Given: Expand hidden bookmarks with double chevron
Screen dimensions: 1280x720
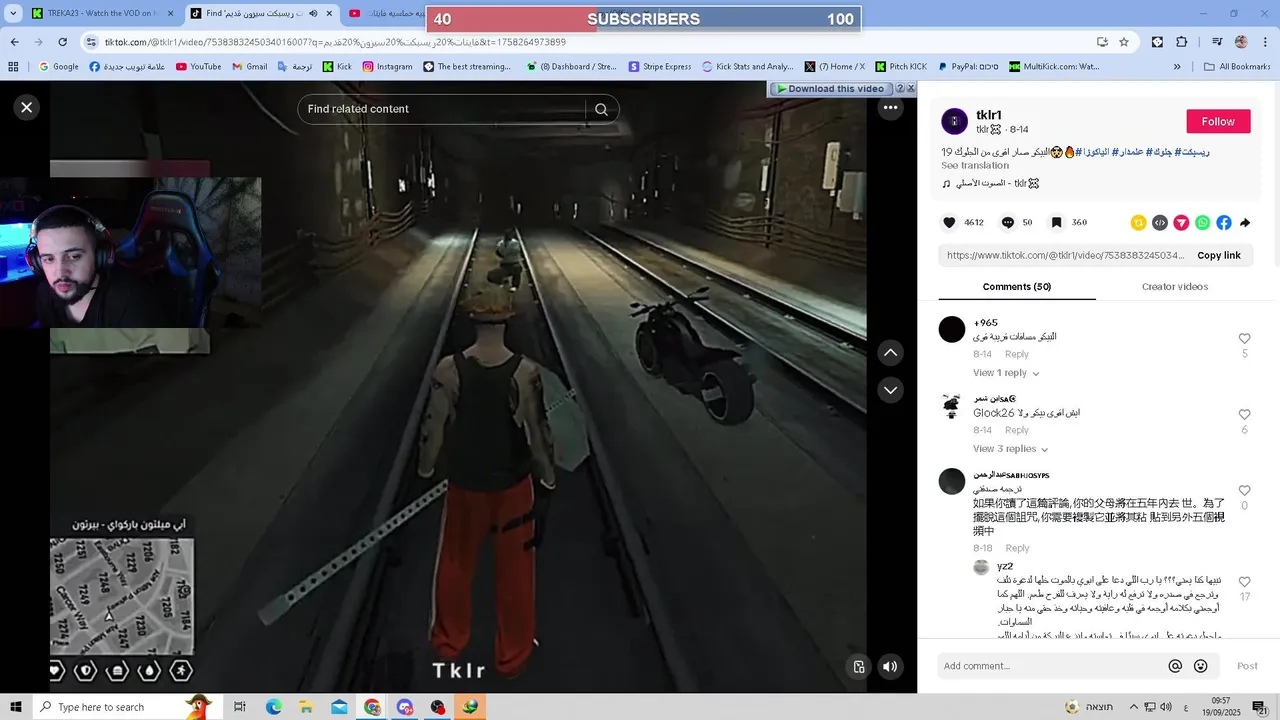Looking at the screenshot, I should [1177, 67].
